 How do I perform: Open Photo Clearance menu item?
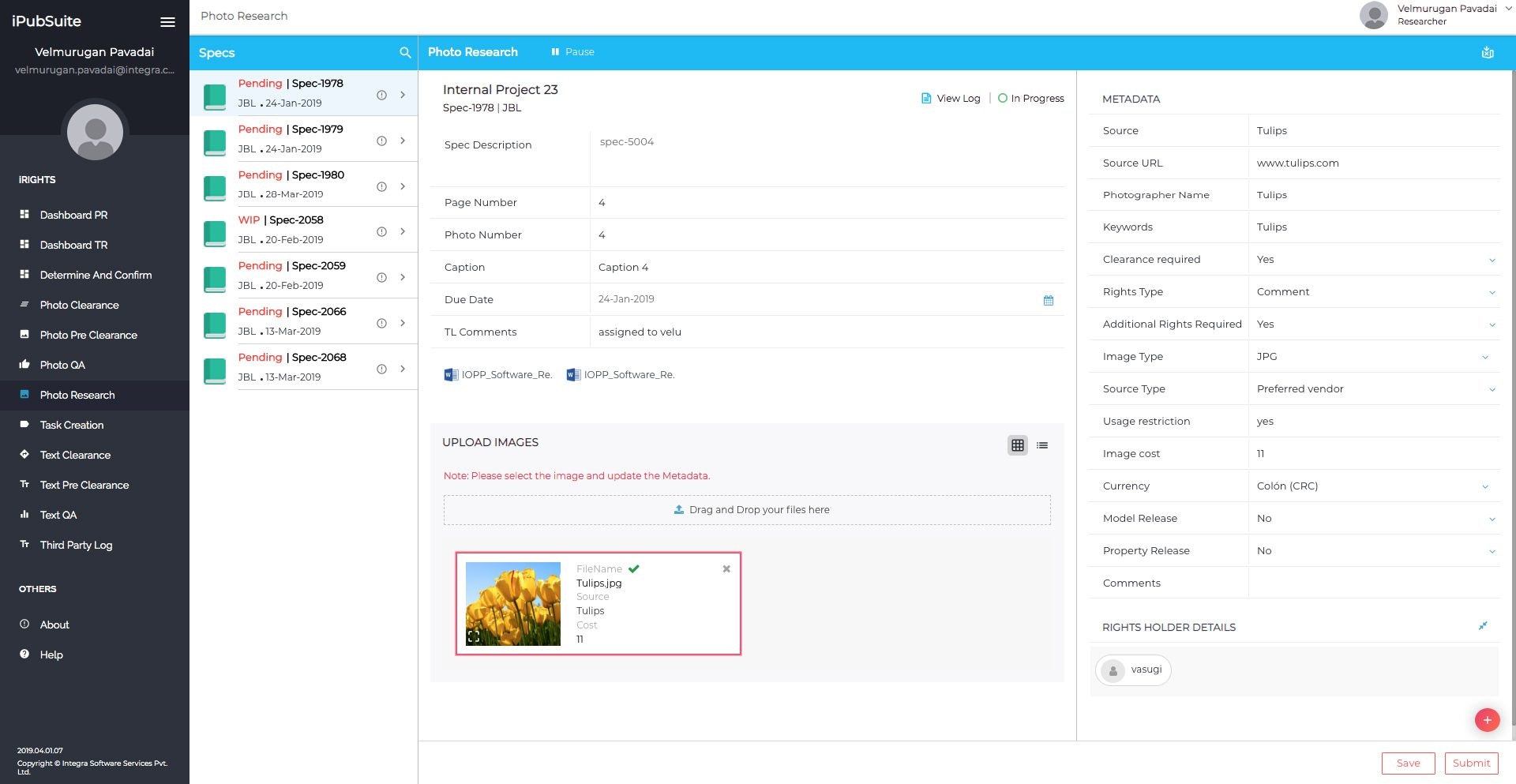coord(95,305)
